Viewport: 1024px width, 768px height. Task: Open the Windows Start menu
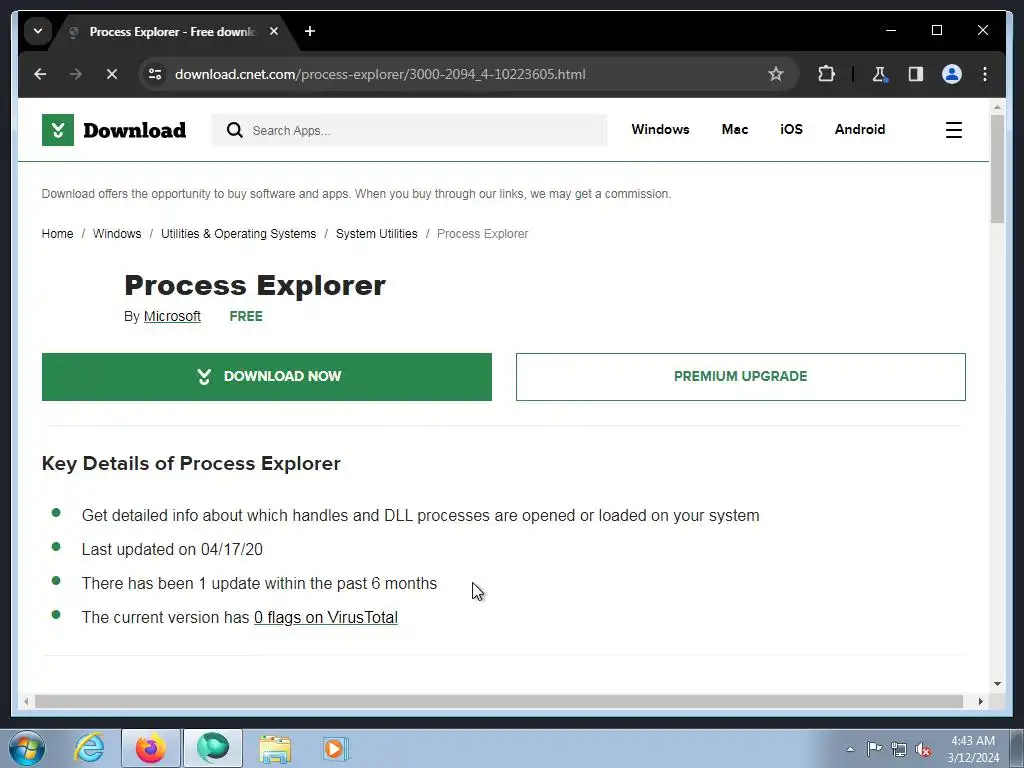(x=27, y=748)
